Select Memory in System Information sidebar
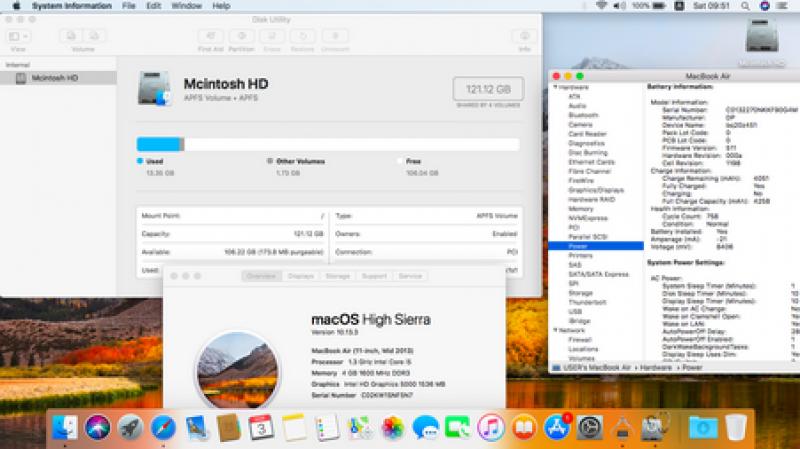The width and height of the screenshot is (800, 449). (581, 209)
